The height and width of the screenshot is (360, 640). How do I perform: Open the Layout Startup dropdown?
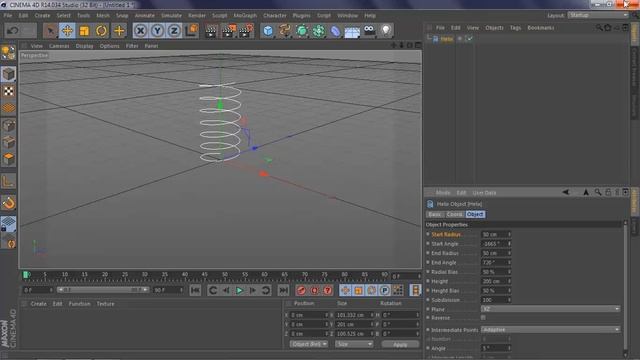[598, 15]
